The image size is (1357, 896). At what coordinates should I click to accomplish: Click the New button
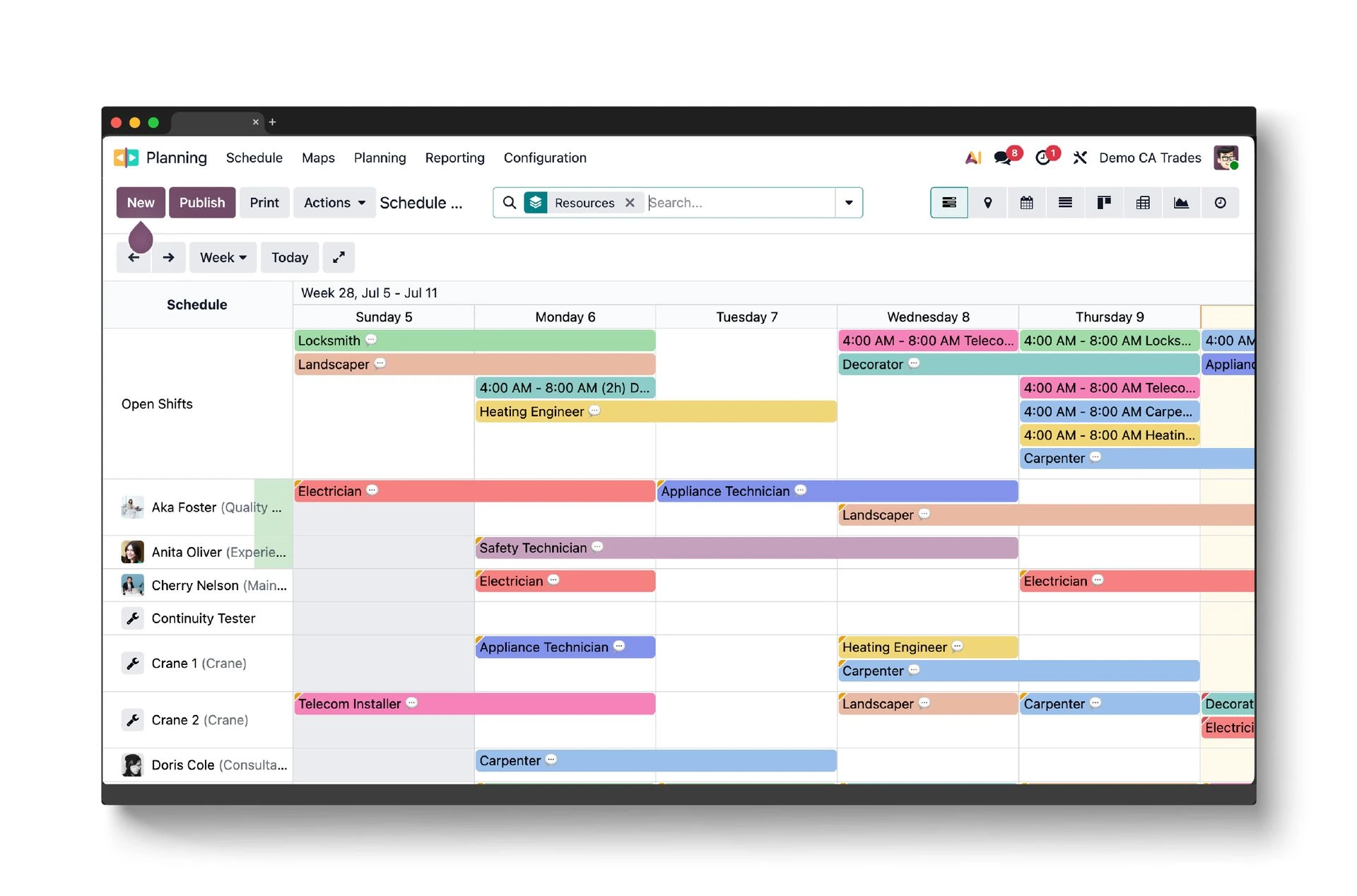[141, 203]
